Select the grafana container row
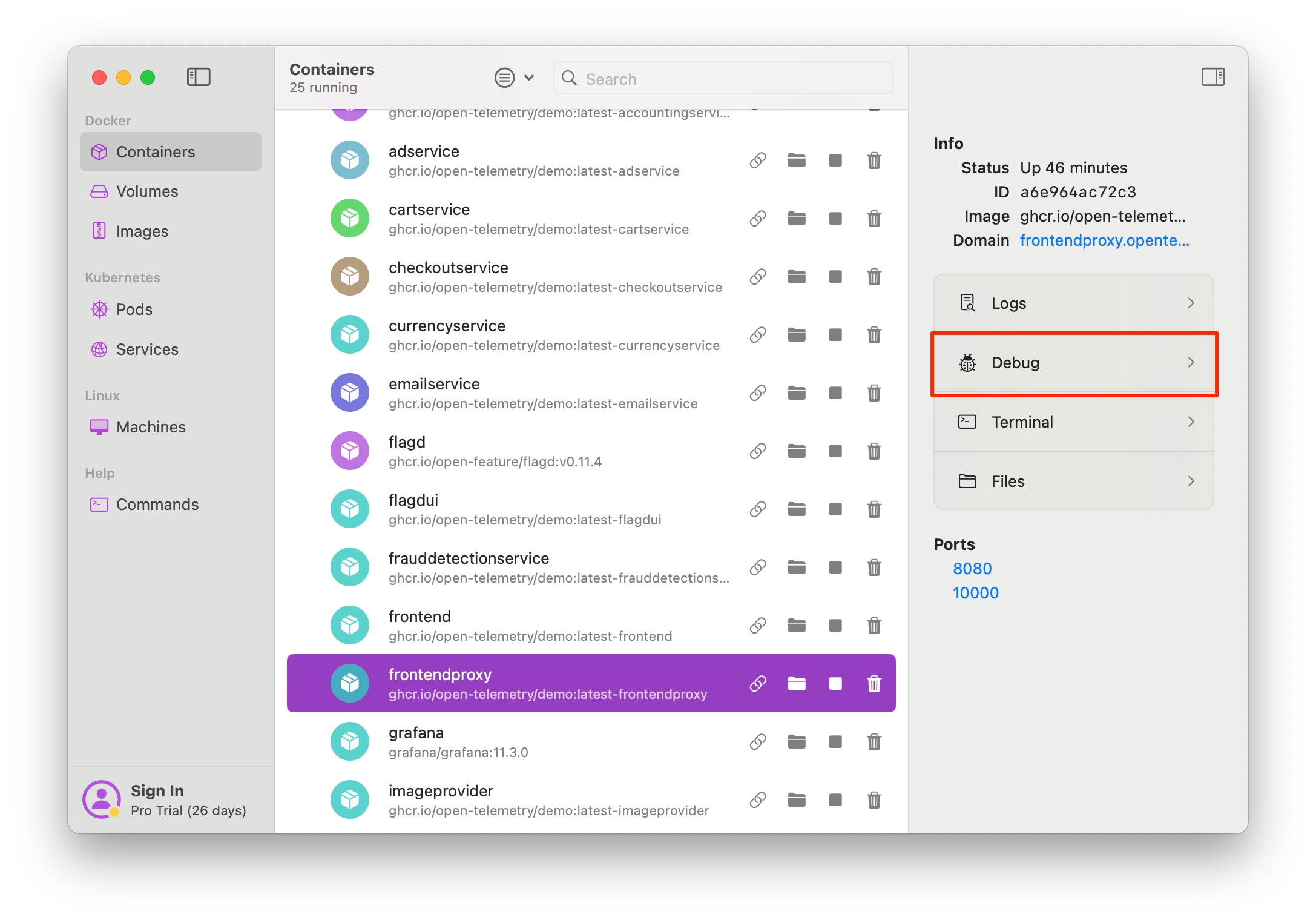Screen dimensions: 1316x923 [591, 742]
